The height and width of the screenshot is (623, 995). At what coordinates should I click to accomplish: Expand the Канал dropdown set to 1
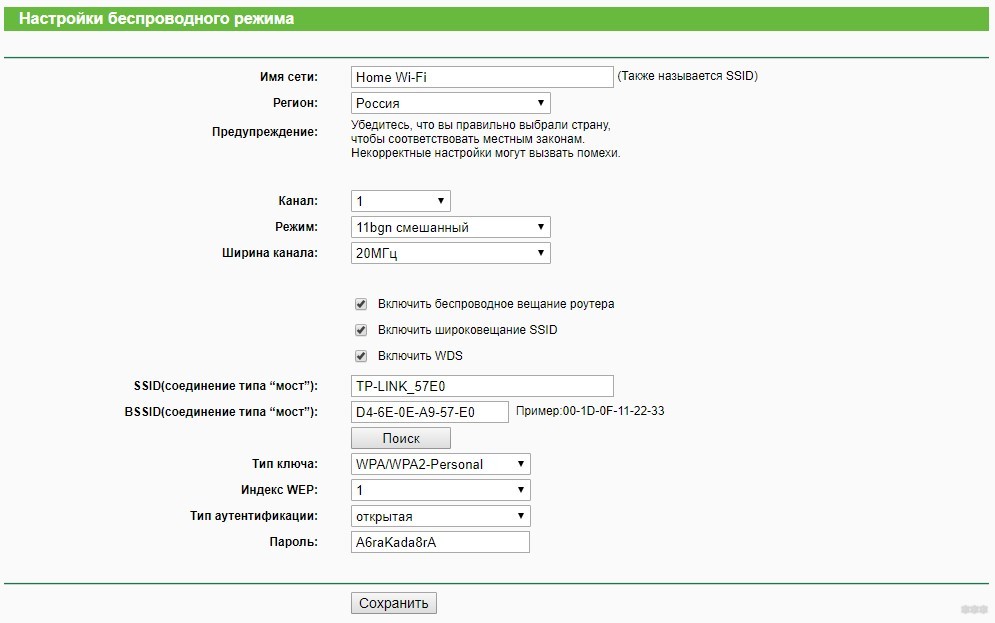(400, 201)
